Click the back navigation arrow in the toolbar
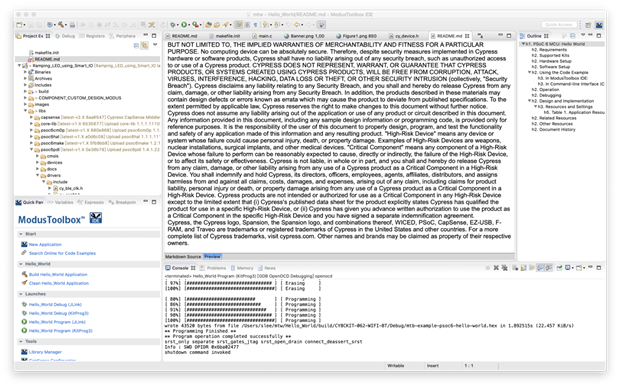Image resolution: width=619 pixels, height=387 pixels. coord(297,24)
